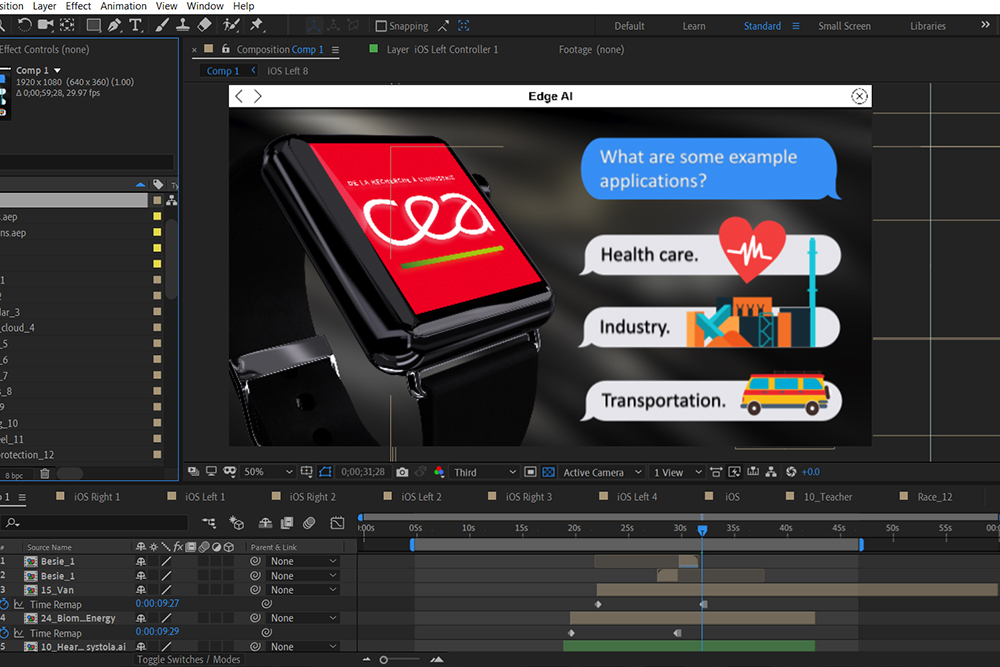
Task: Click the 8 bpc color depth button
Action: point(14,475)
